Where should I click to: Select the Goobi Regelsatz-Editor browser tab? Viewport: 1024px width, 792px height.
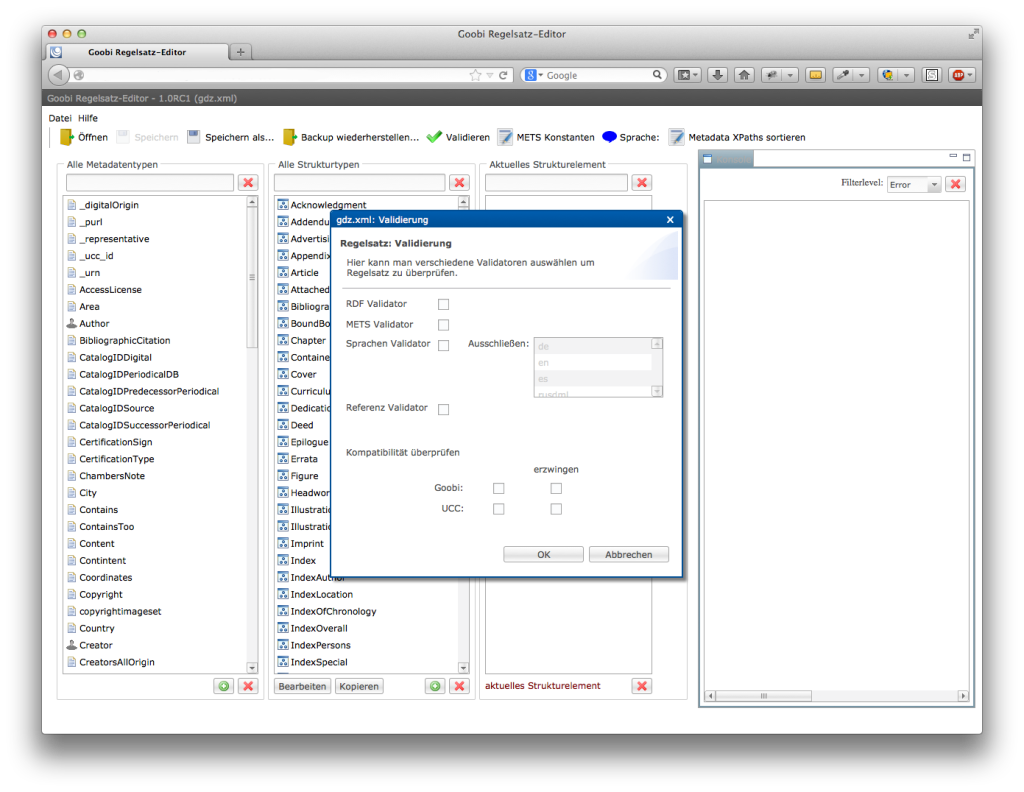click(x=138, y=52)
